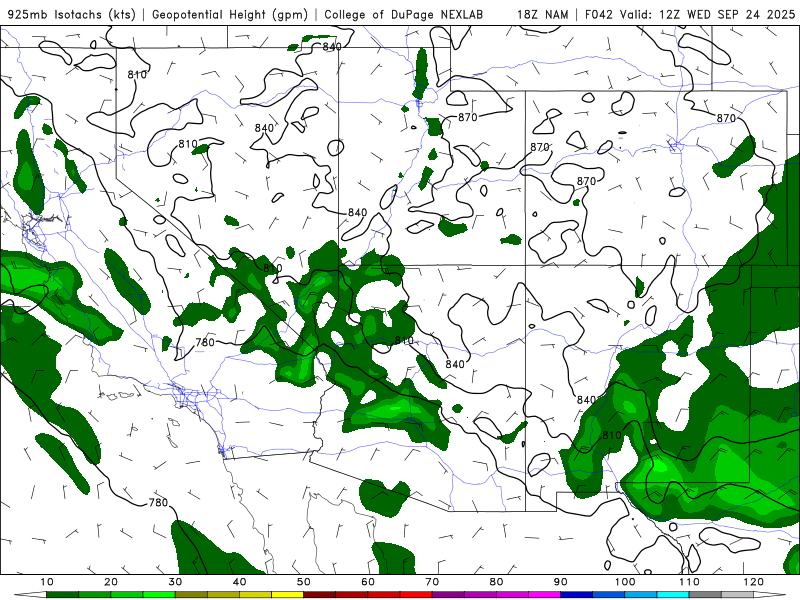Click the 10 value on the color scale
Image resolution: width=800 pixels, height=600 pixels.
coord(47,582)
